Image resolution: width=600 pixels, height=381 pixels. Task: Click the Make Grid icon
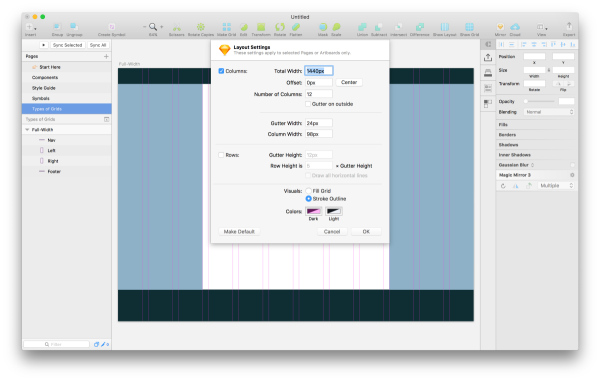(227, 26)
